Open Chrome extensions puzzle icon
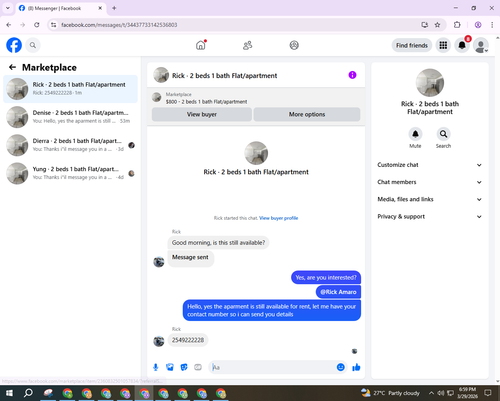The width and height of the screenshot is (500, 401). 457,25
